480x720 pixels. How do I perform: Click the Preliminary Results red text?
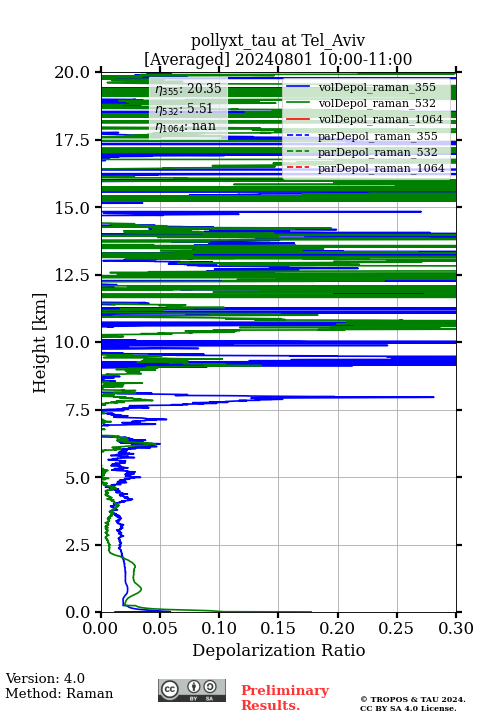[285, 698]
